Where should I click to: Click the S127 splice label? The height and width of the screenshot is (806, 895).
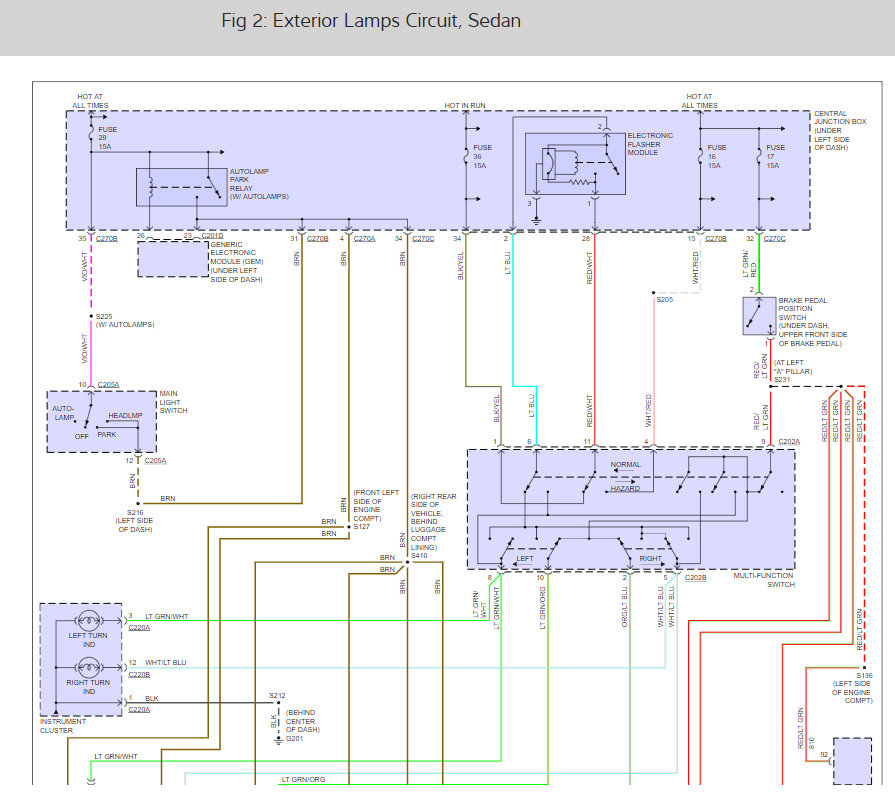pos(361,526)
